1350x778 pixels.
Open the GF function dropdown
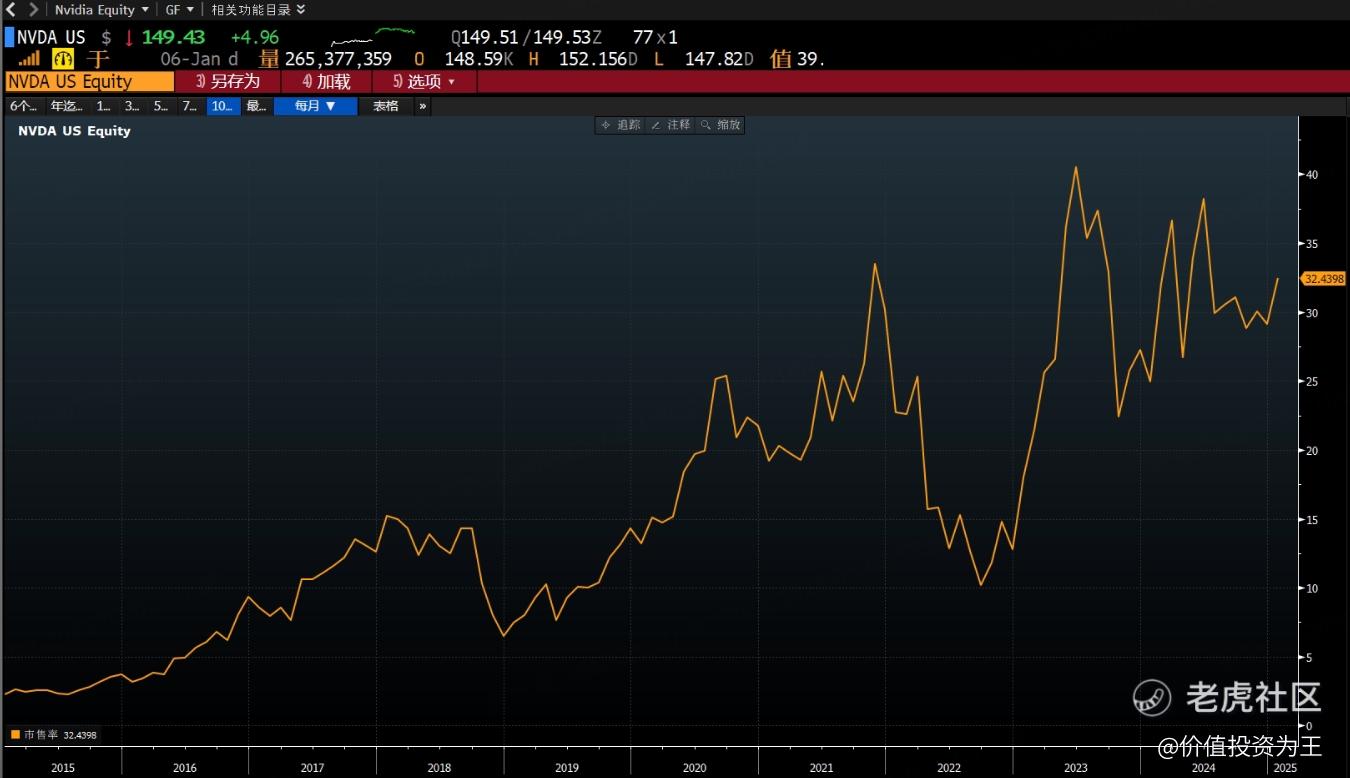coord(180,9)
